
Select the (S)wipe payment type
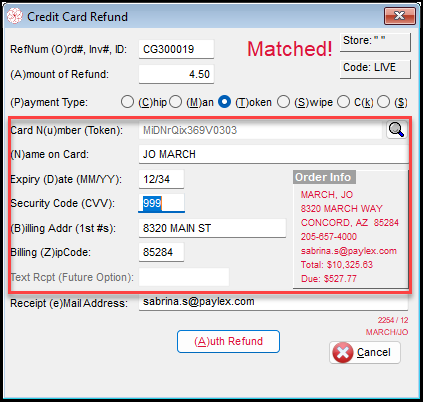pos(283,102)
